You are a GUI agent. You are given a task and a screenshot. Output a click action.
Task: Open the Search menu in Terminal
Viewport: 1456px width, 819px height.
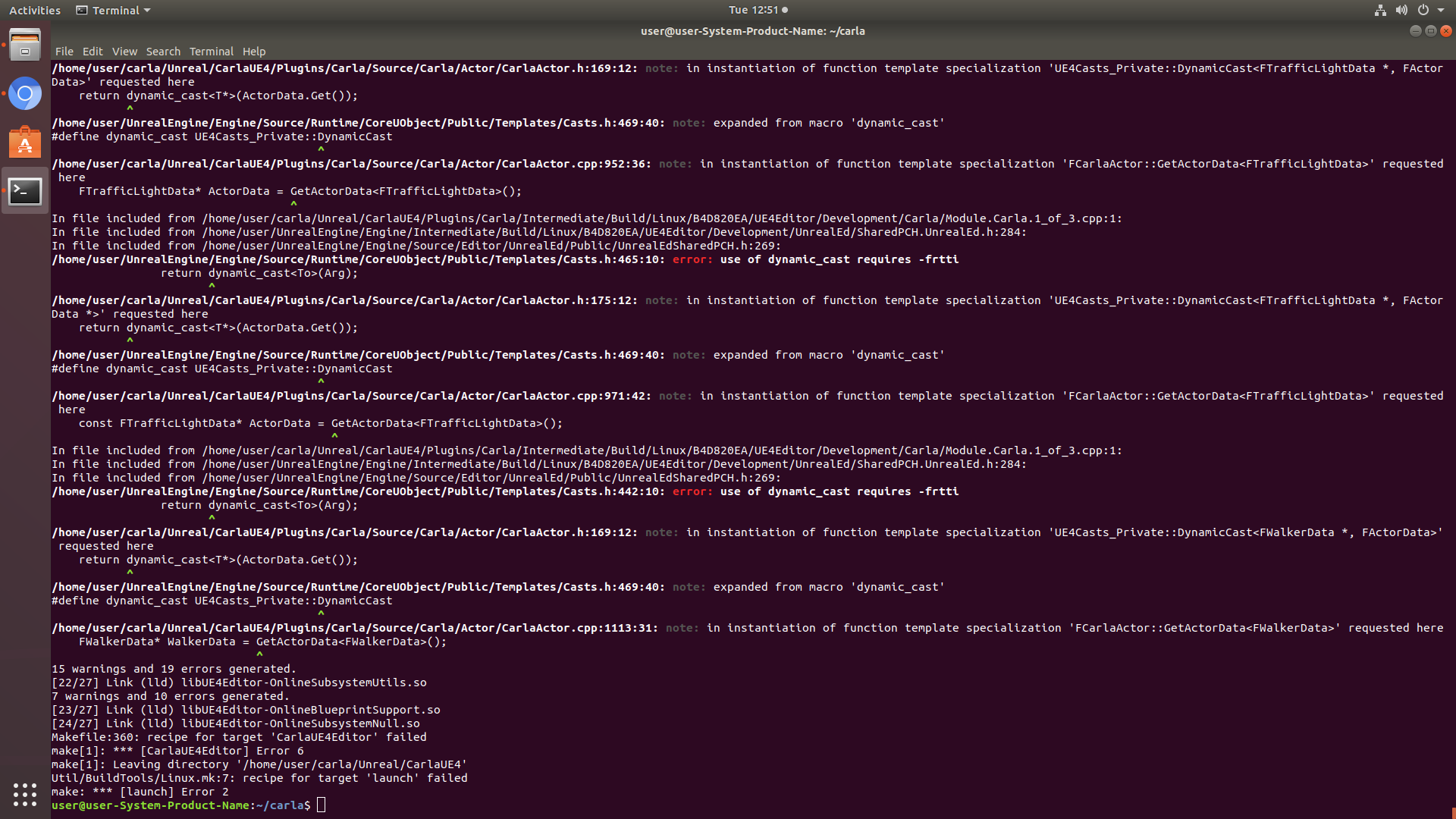point(163,51)
